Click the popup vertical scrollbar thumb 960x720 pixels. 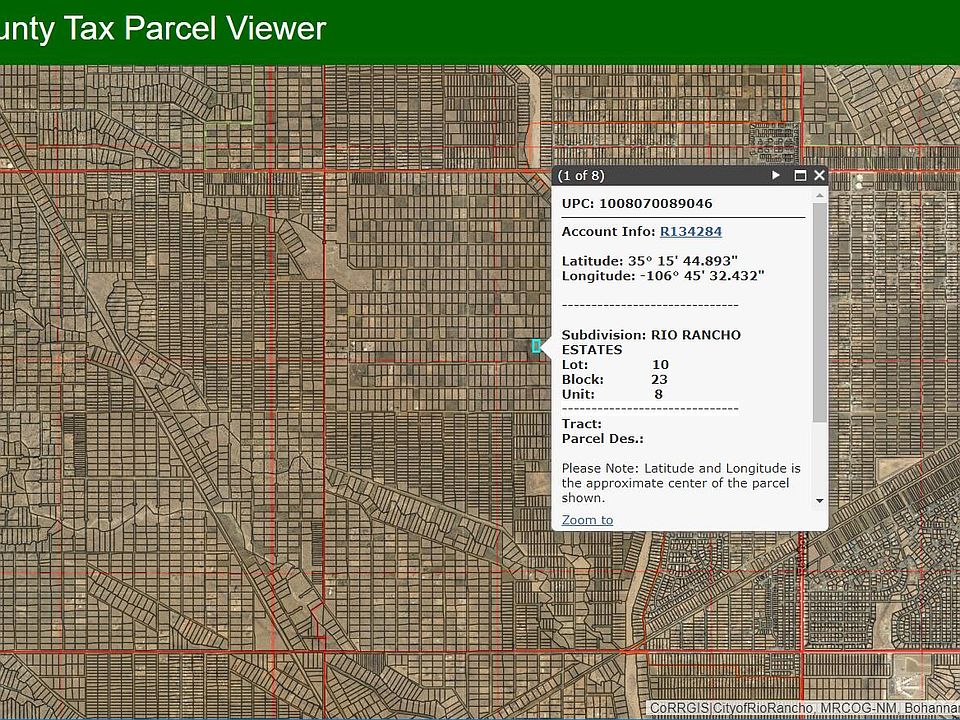[x=820, y=310]
